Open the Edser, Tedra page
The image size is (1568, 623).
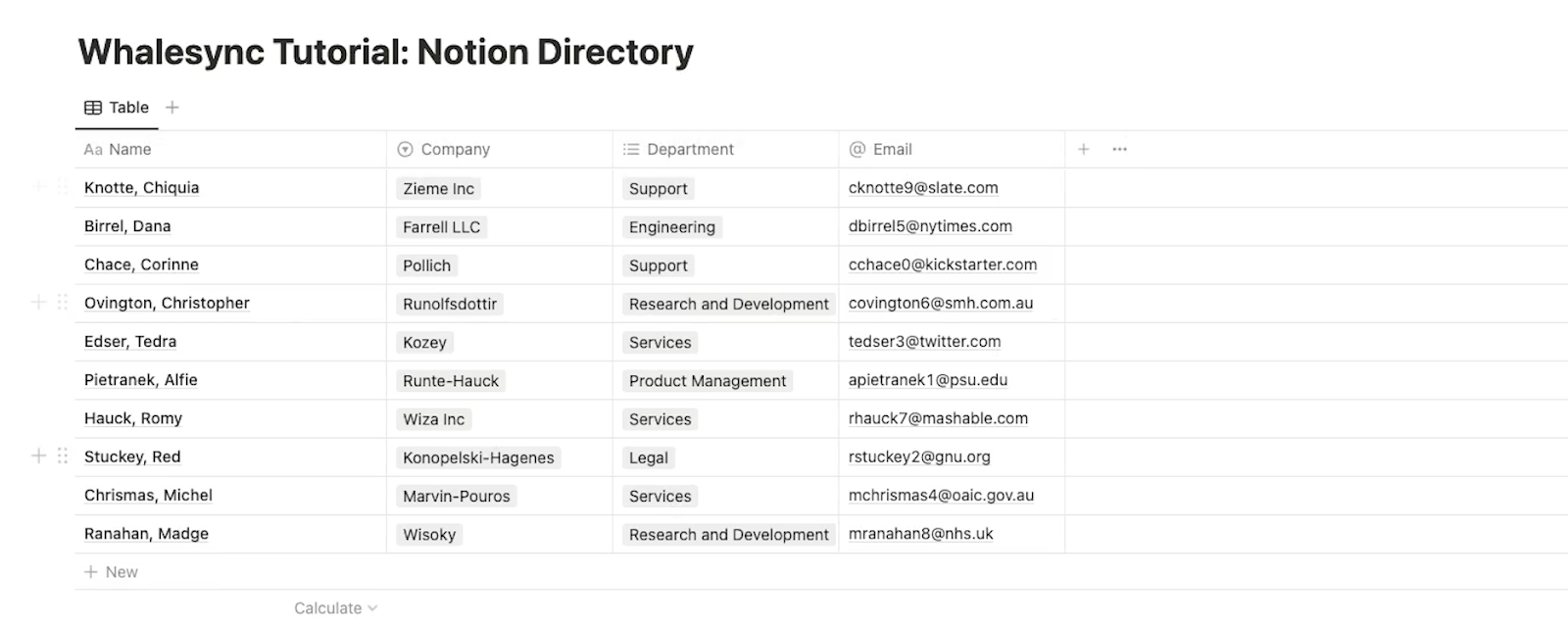click(130, 342)
